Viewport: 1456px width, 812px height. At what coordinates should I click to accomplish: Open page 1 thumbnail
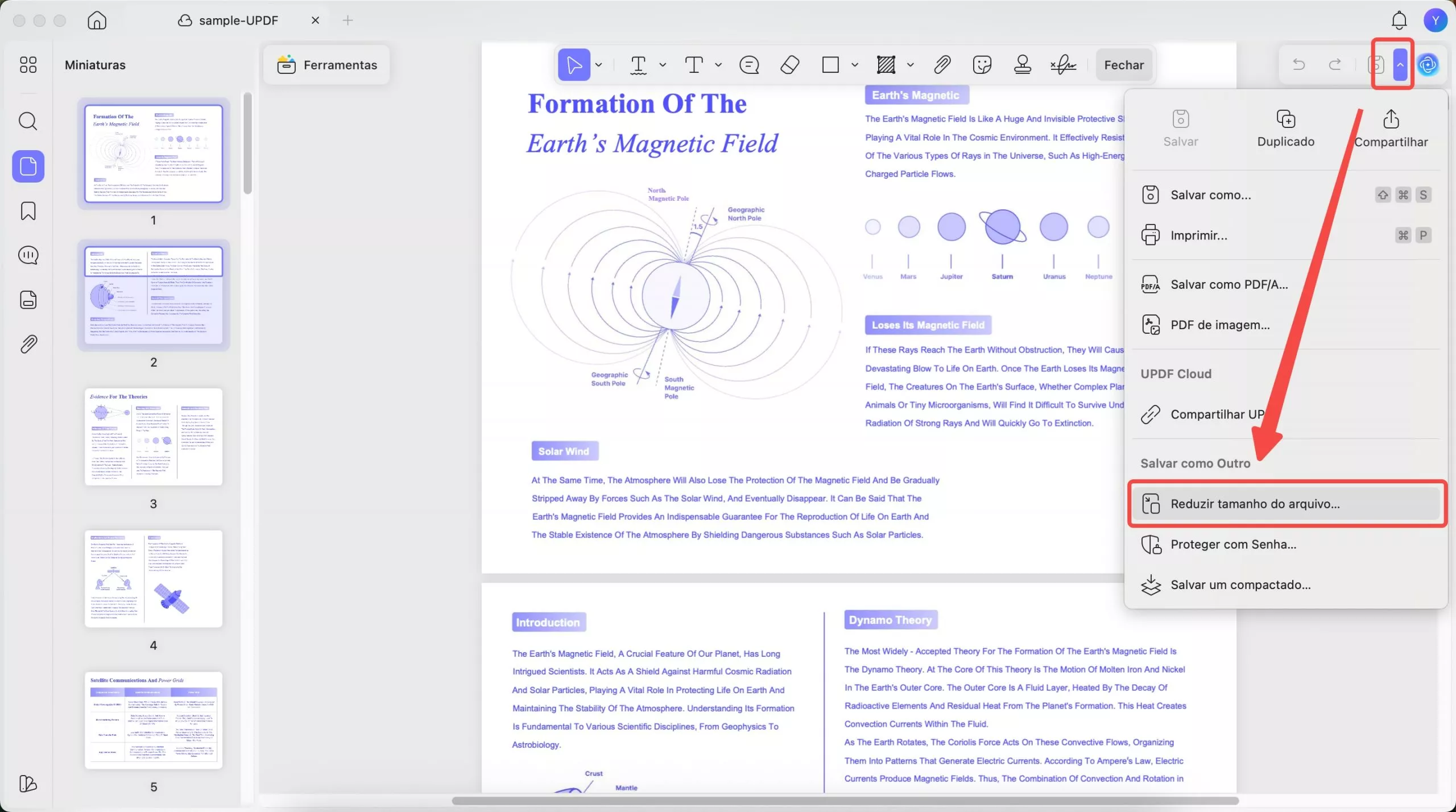[154, 154]
